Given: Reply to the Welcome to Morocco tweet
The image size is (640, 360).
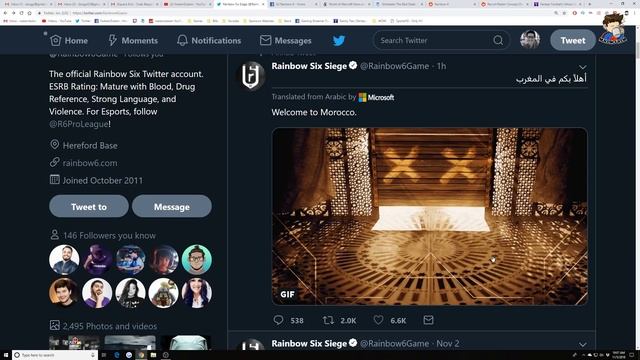Looking at the screenshot, I should coord(278,320).
